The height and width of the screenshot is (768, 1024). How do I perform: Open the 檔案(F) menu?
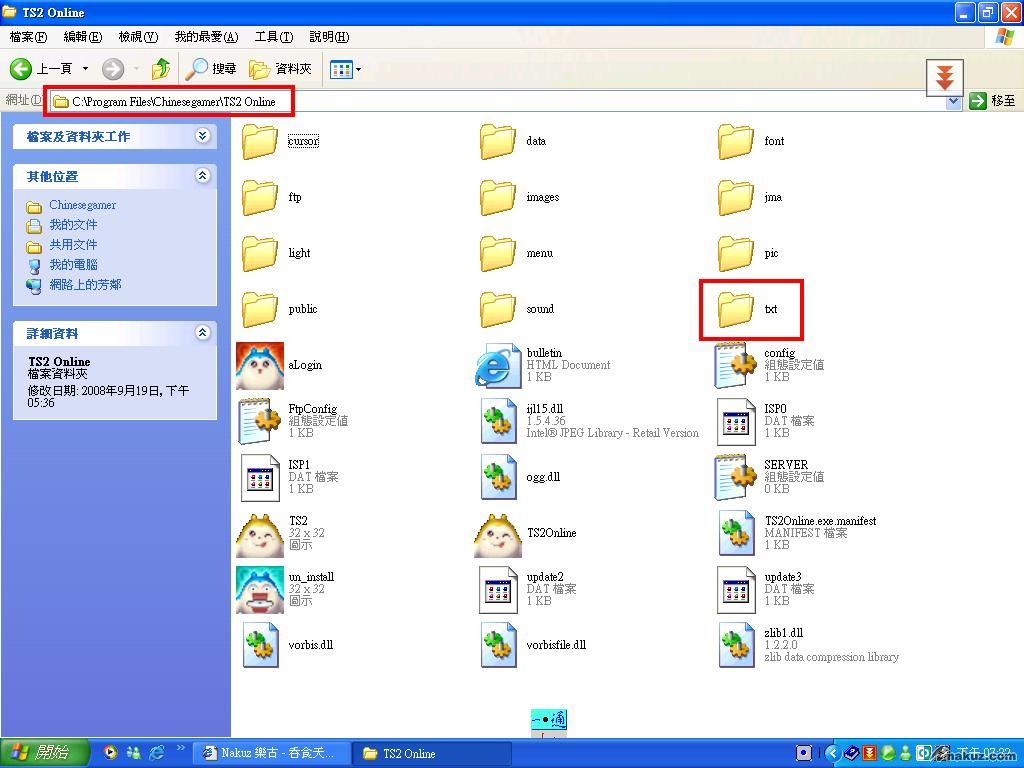click(x=29, y=37)
